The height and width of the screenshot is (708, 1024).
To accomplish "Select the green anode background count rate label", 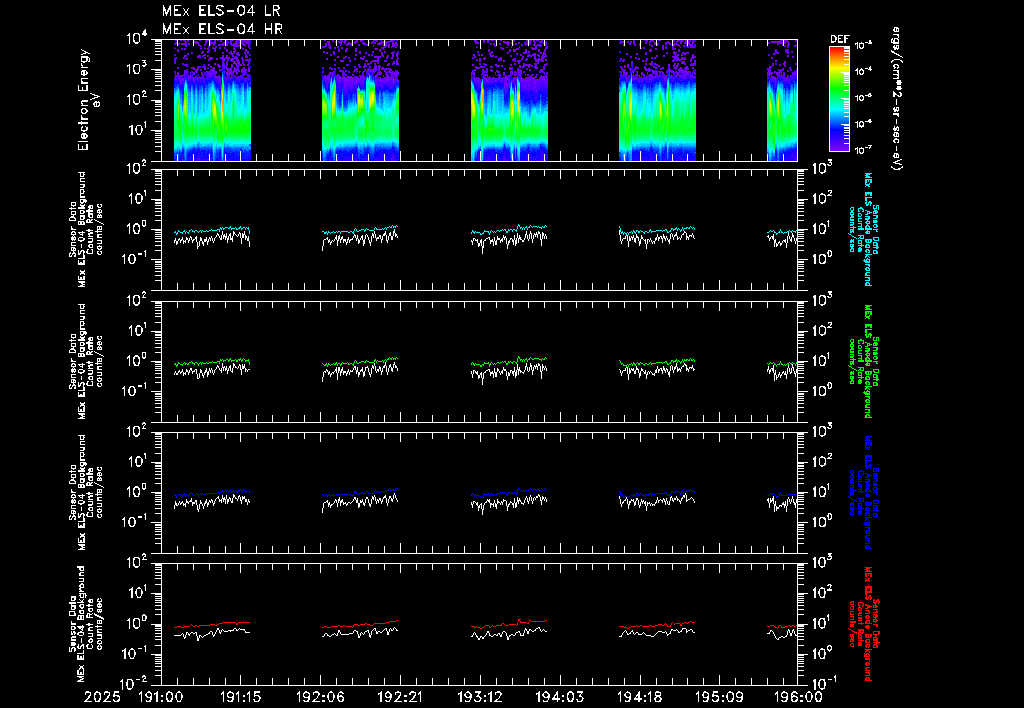I will pyautogui.click(x=863, y=361).
